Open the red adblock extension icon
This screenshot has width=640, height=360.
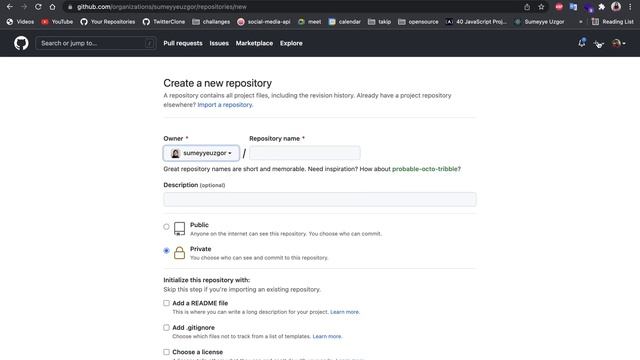tap(559, 7)
